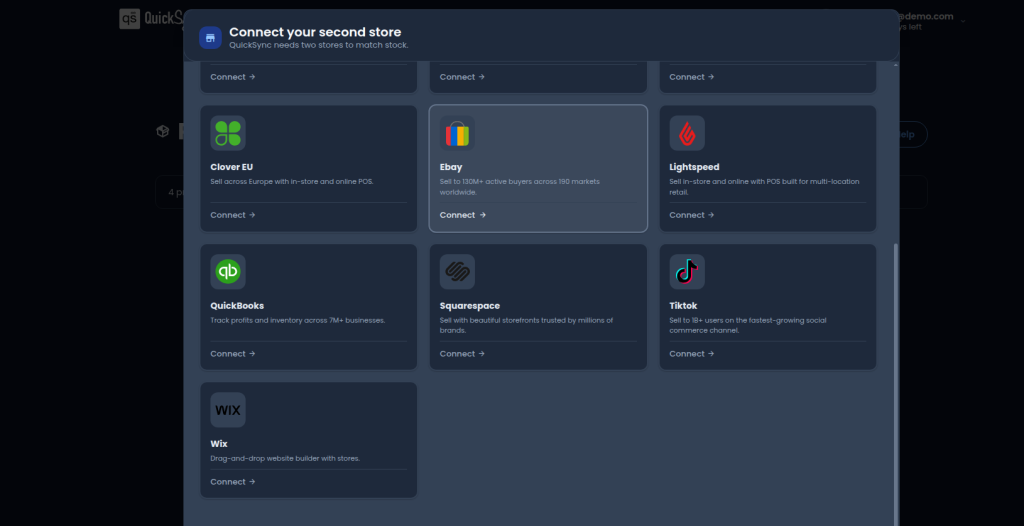
Task: Connect the Squarespace store
Action: pyautogui.click(x=462, y=353)
